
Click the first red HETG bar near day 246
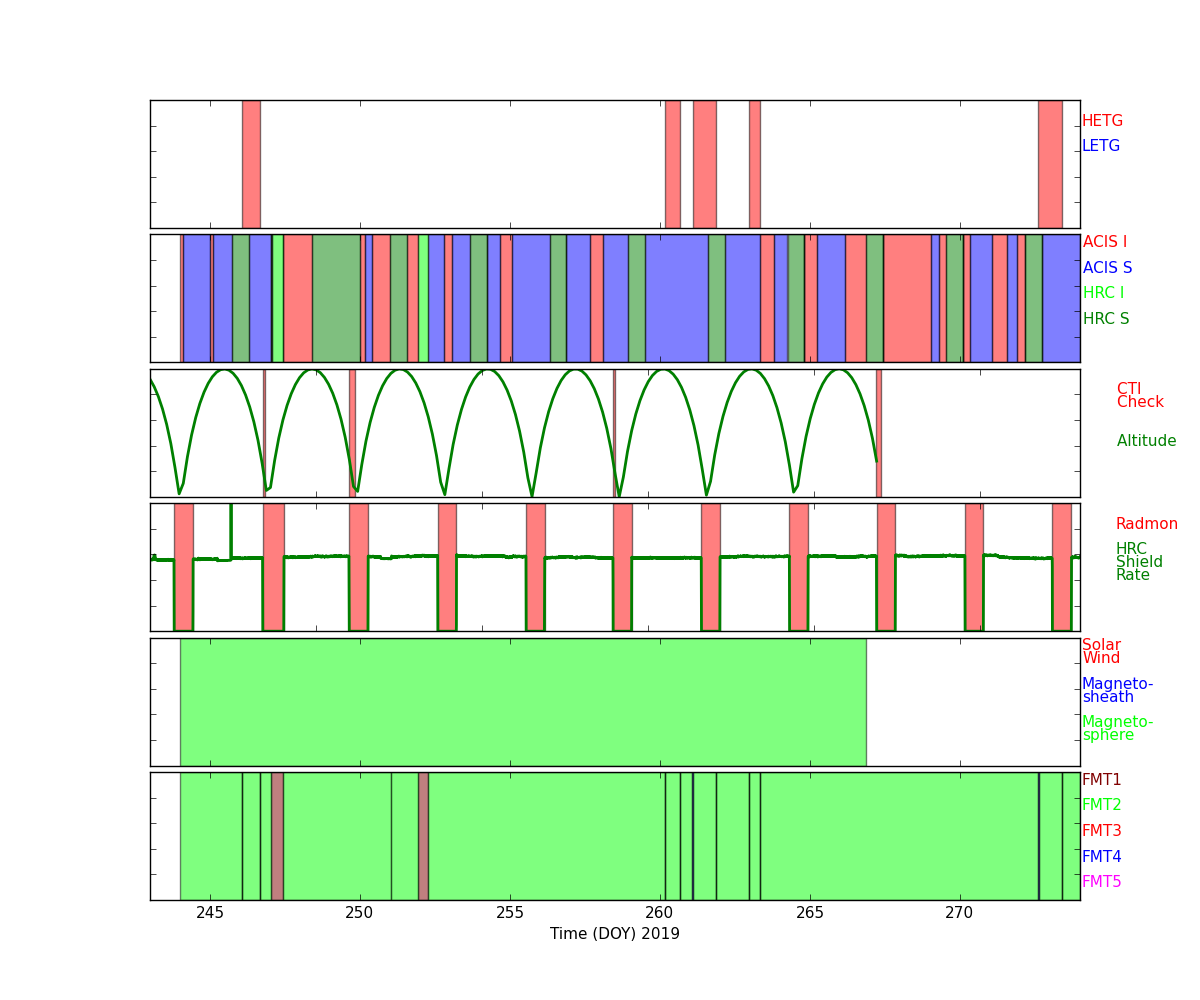coord(251,164)
